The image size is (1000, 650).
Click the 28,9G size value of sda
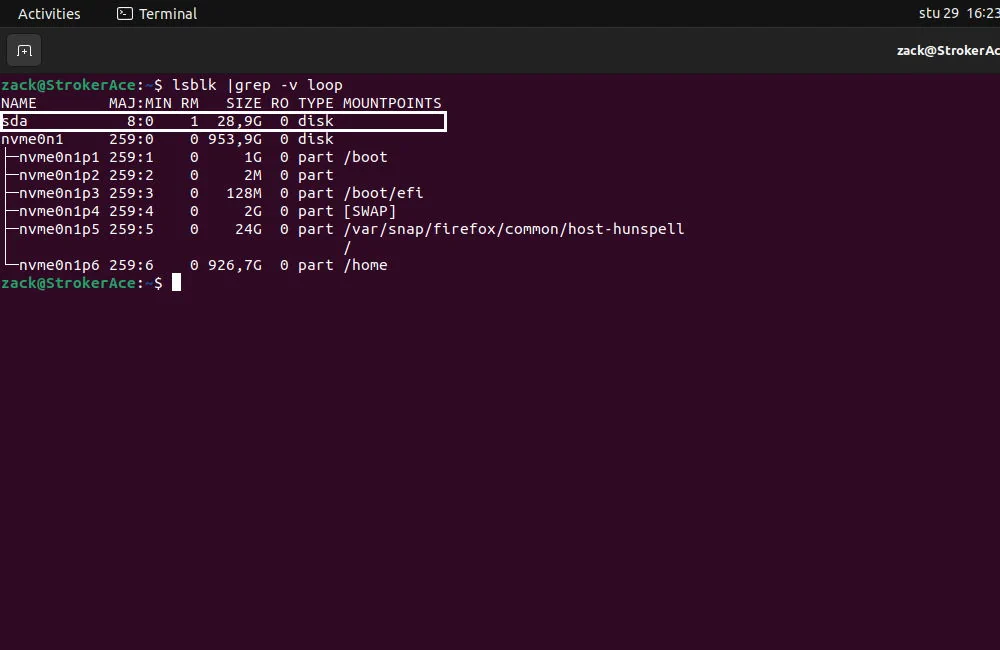(240, 121)
